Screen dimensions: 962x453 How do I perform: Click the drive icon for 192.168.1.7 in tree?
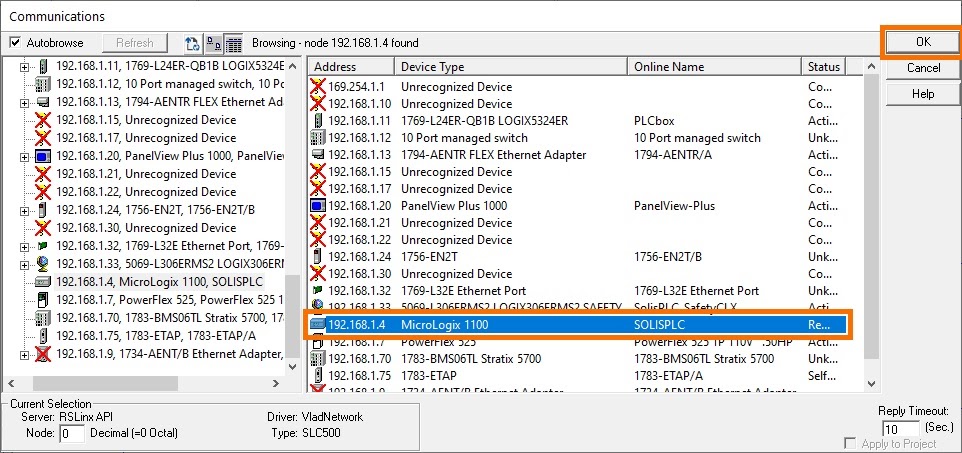click(x=43, y=300)
